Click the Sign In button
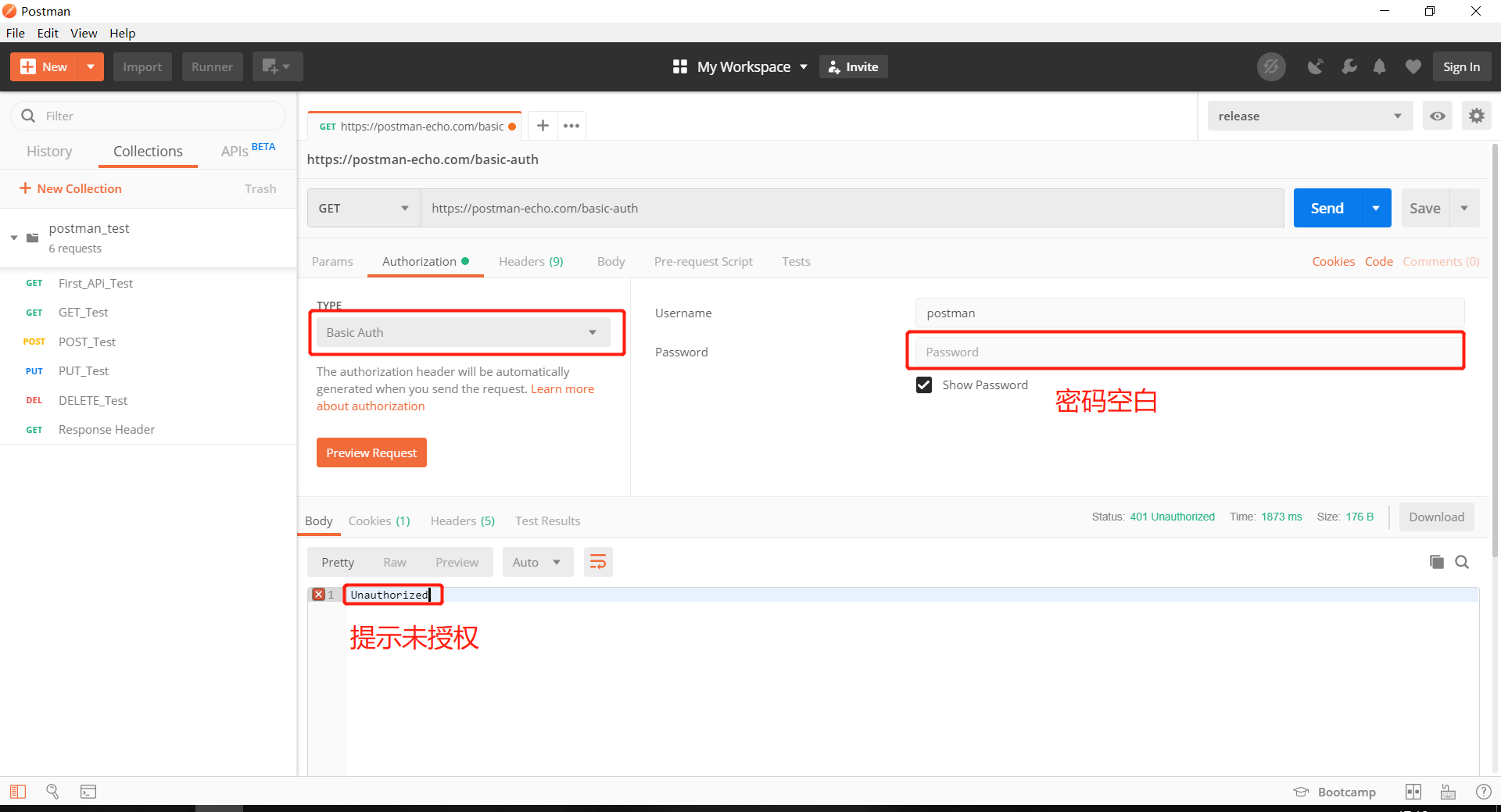This screenshot has height=812, width=1501. [x=1462, y=67]
